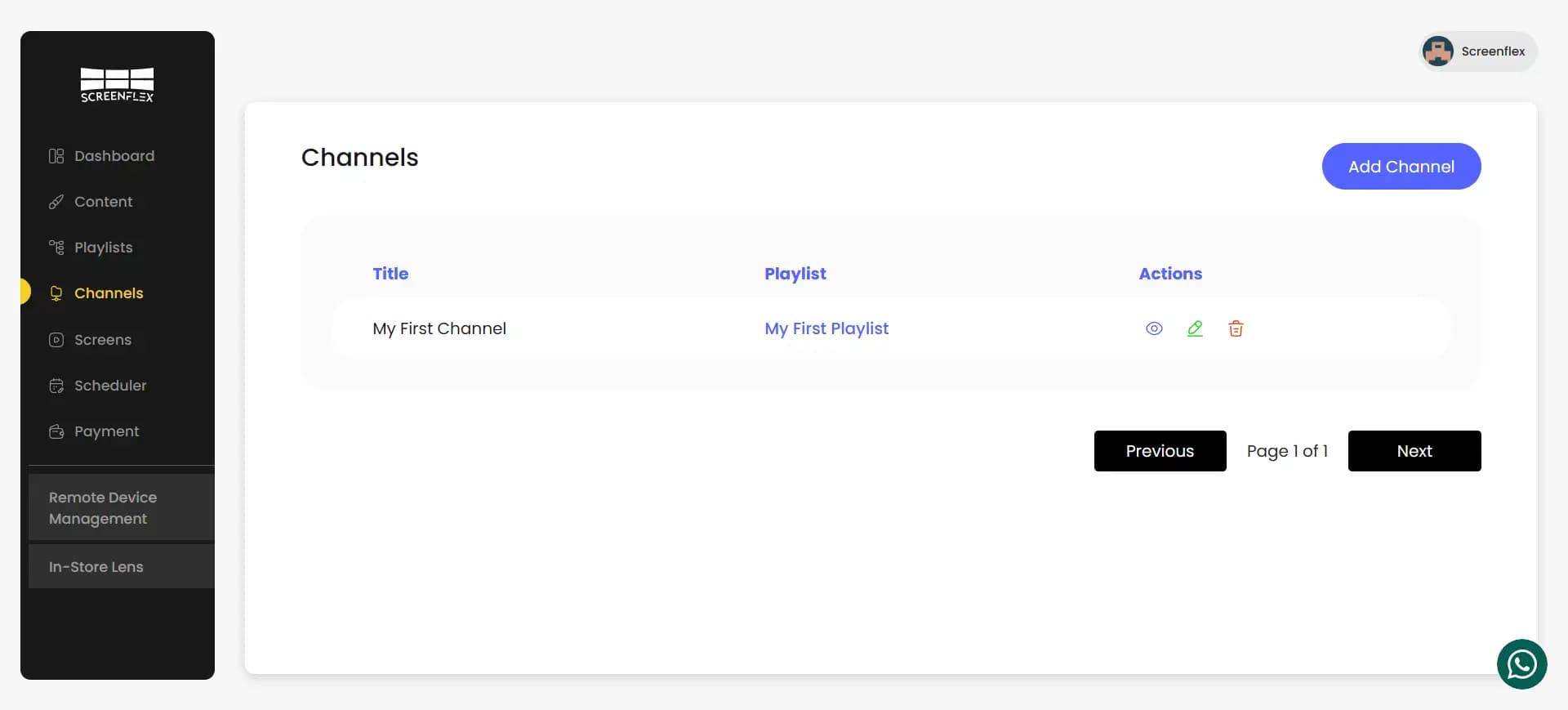
Task: Open the Screenflex account name label
Action: (x=1493, y=51)
